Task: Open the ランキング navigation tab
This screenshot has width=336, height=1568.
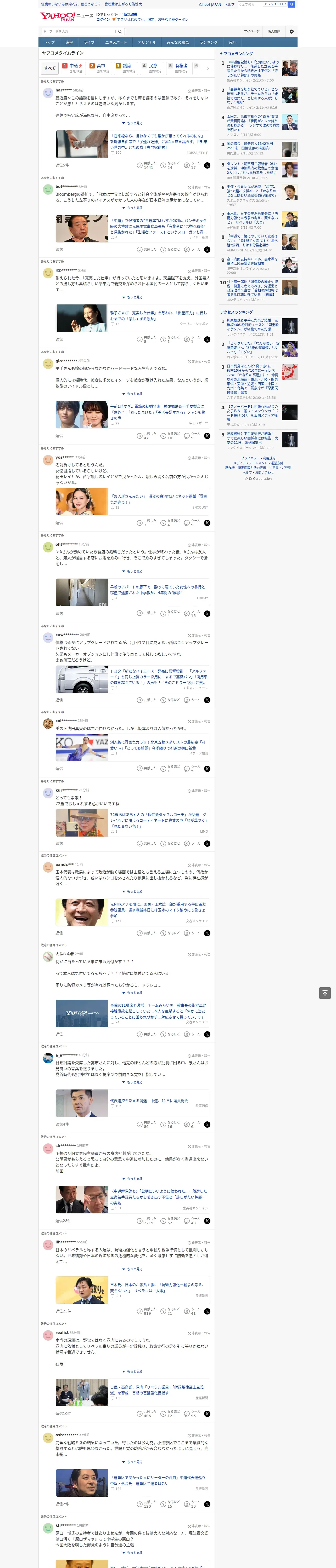Action: coord(209,43)
